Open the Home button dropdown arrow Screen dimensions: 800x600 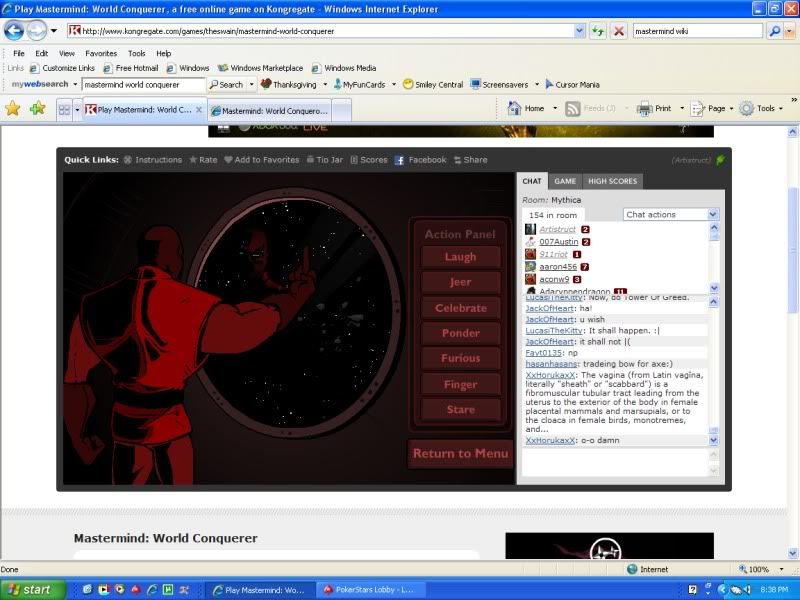[555, 108]
